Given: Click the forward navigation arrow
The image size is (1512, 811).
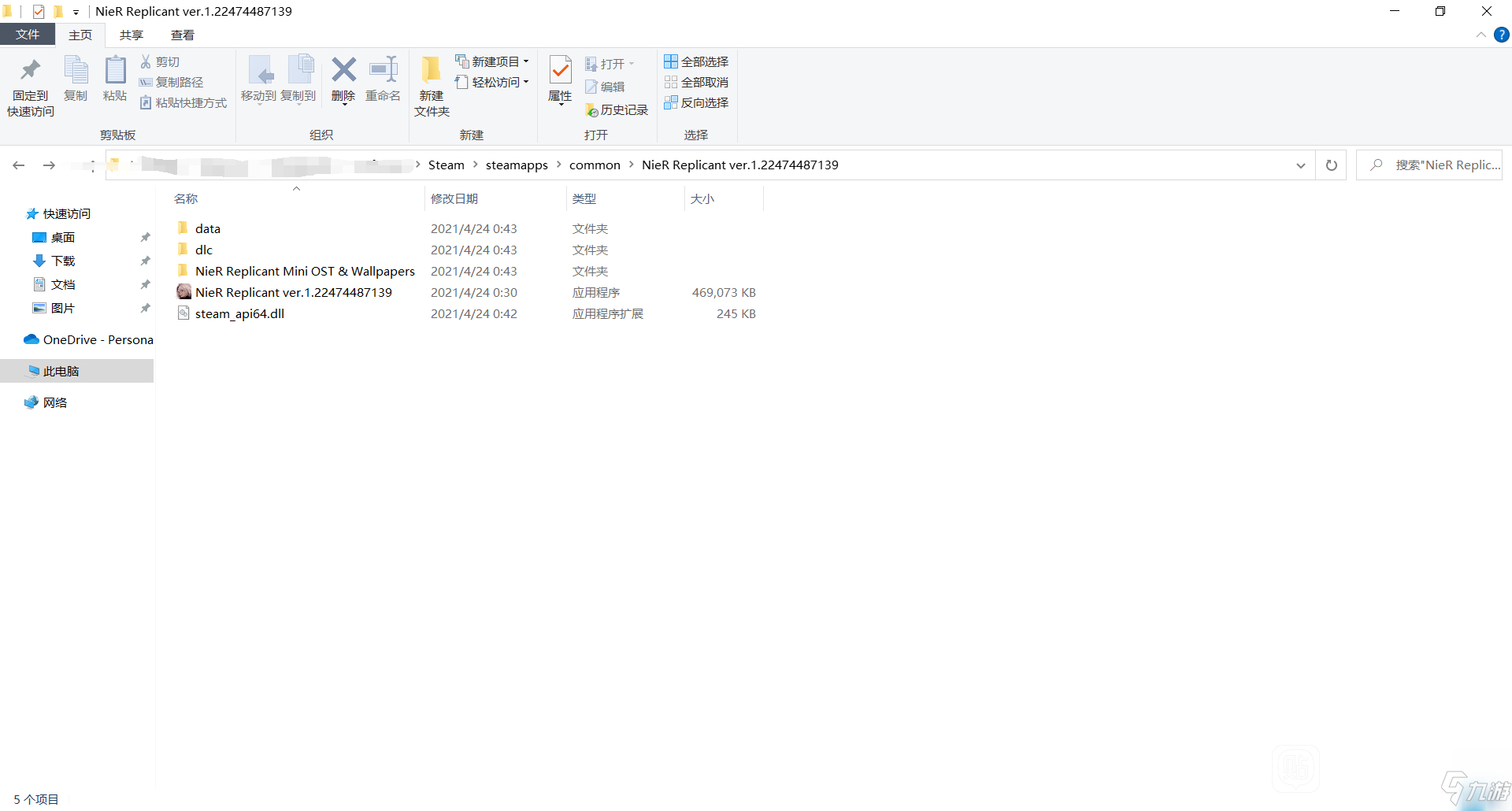Looking at the screenshot, I should click(x=49, y=165).
